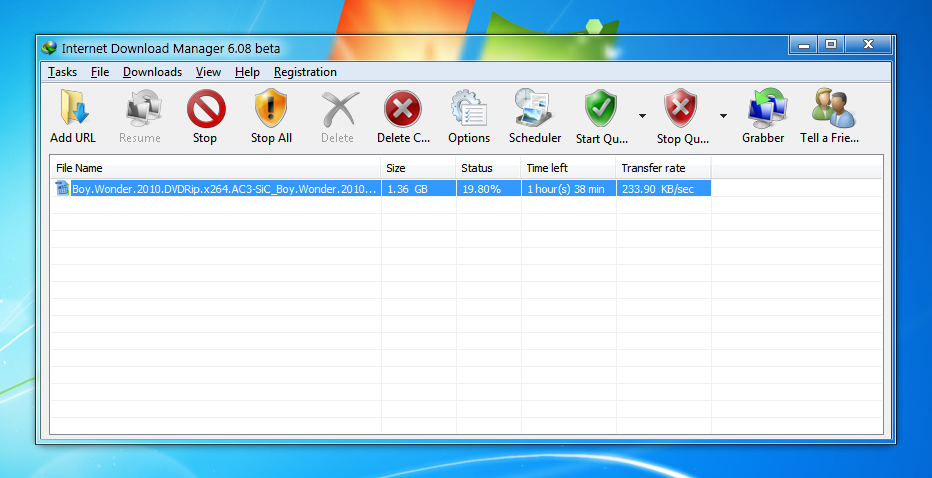This screenshot has height=478, width=932.
Task: Click the file type icon of Boy.Wonder download
Action: (x=62, y=188)
